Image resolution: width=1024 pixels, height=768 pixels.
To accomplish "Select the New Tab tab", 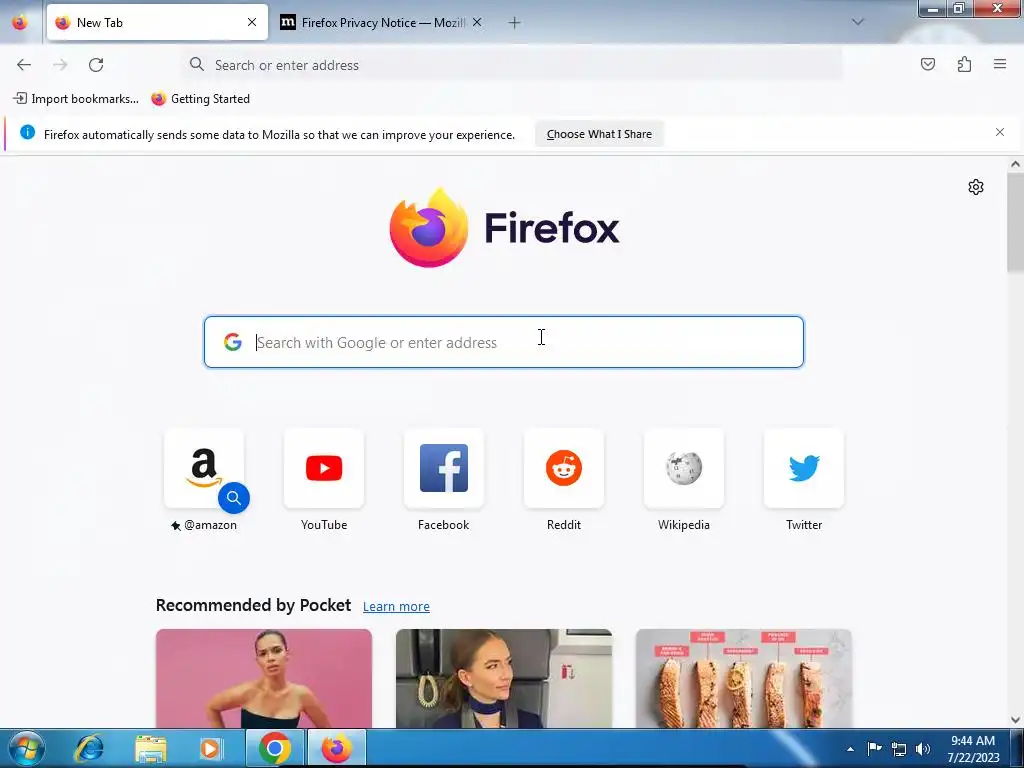I will pyautogui.click(x=157, y=22).
